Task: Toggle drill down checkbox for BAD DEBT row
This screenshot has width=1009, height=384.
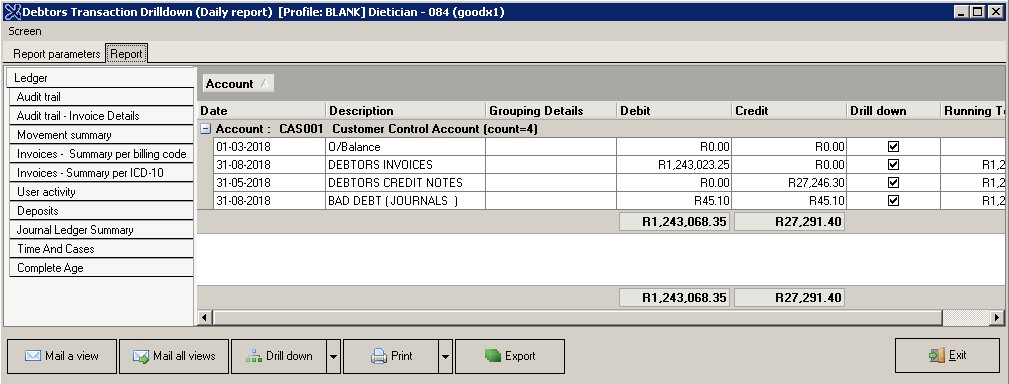Action: (x=893, y=201)
